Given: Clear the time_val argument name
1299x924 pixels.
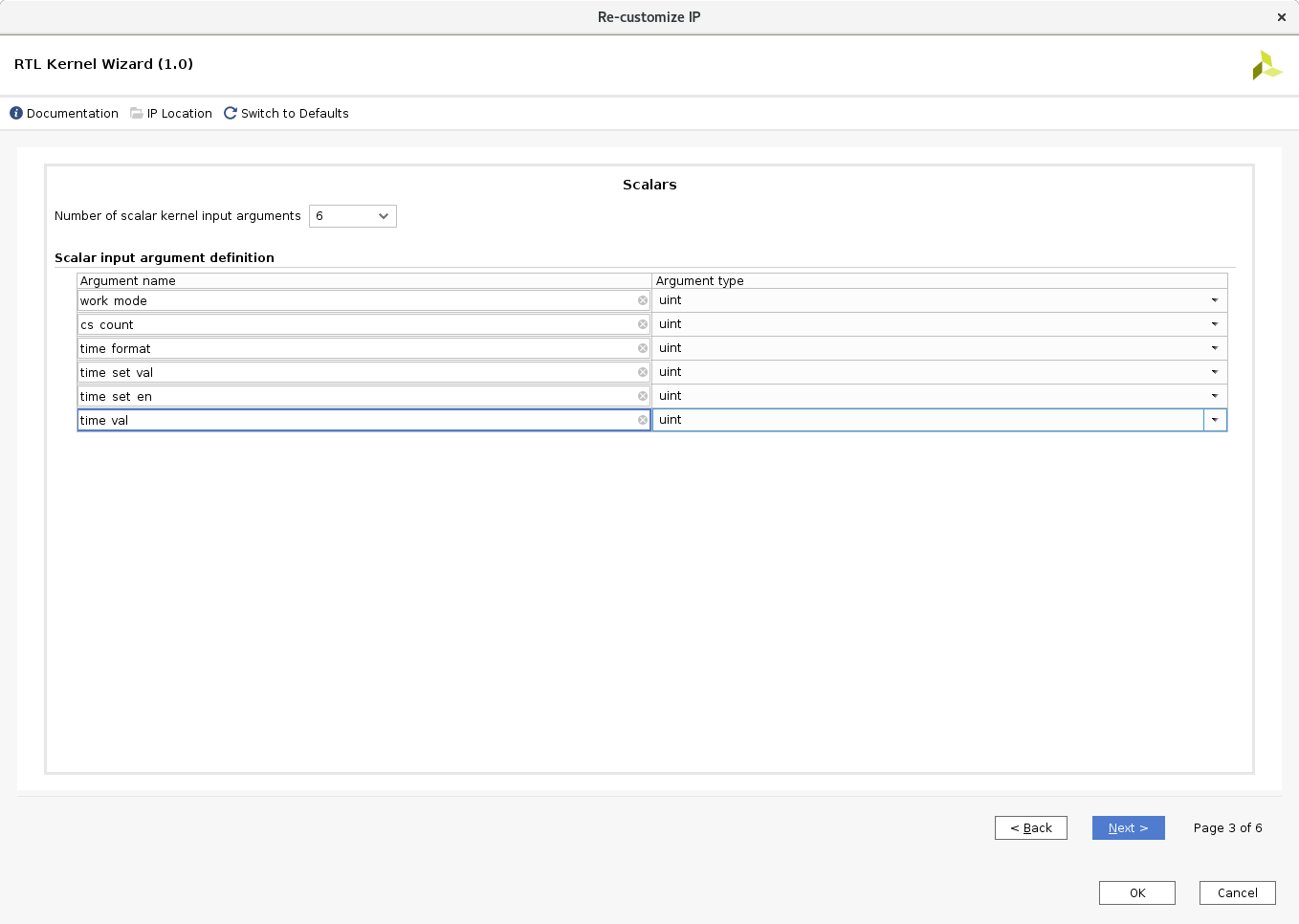Looking at the screenshot, I should pyautogui.click(x=643, y=420).
